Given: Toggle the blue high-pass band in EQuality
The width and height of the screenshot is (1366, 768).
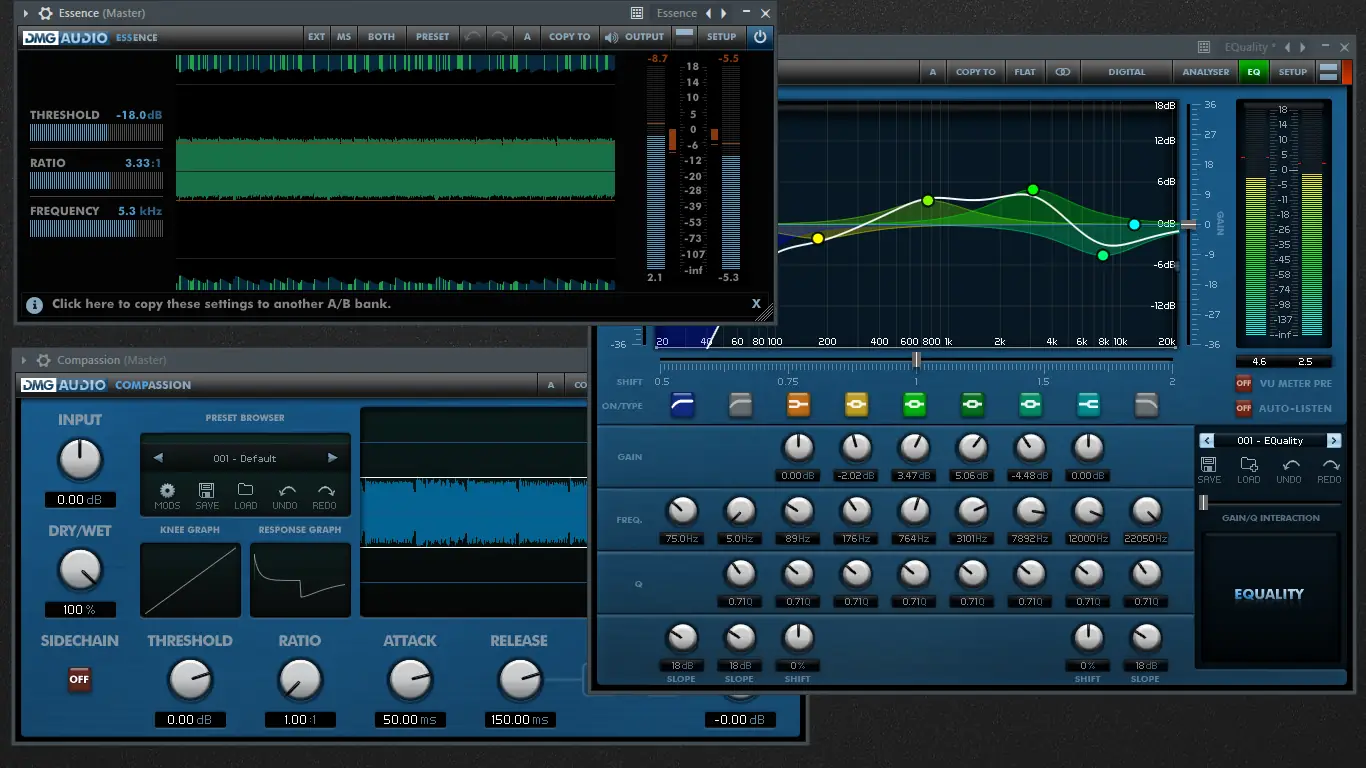Looking at the screenshot, I should tap(683, 405).
